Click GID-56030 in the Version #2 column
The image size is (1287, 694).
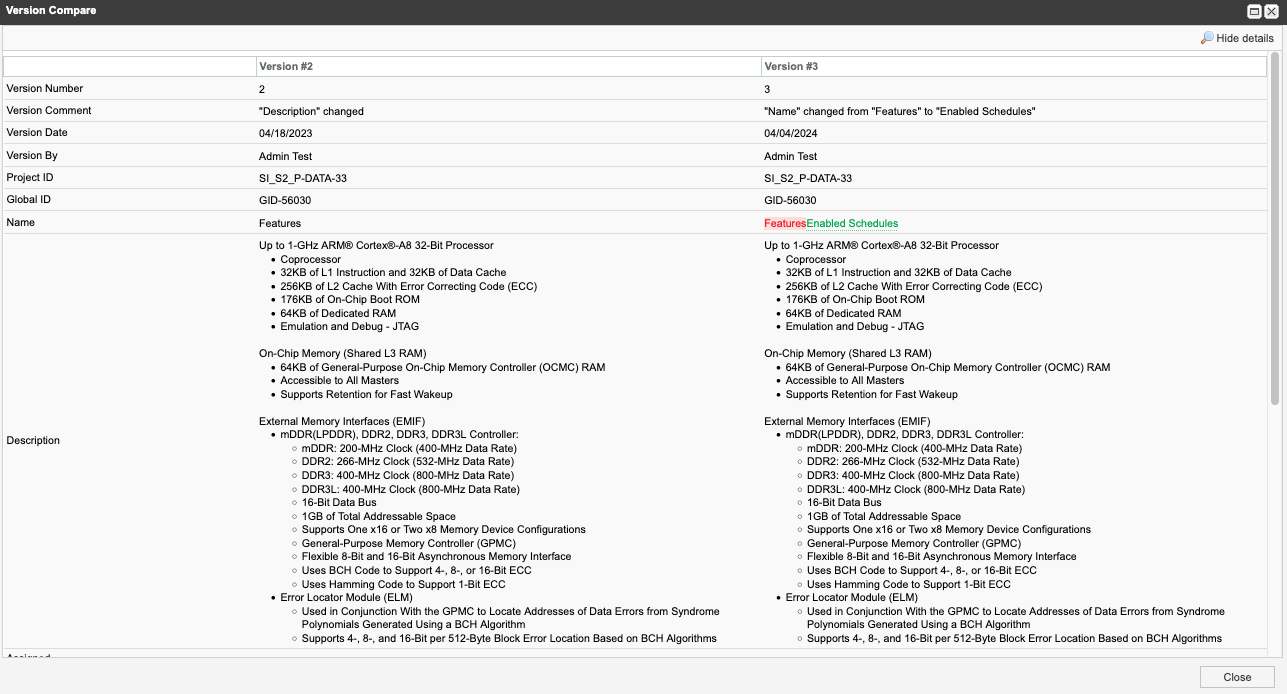tap(285, 201)
